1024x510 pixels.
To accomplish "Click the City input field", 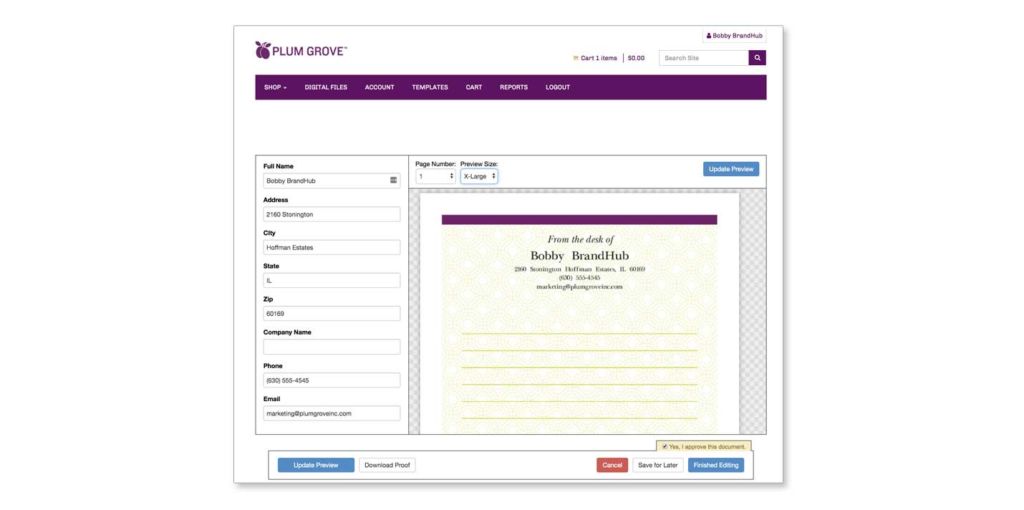I will tap(332, 247).
